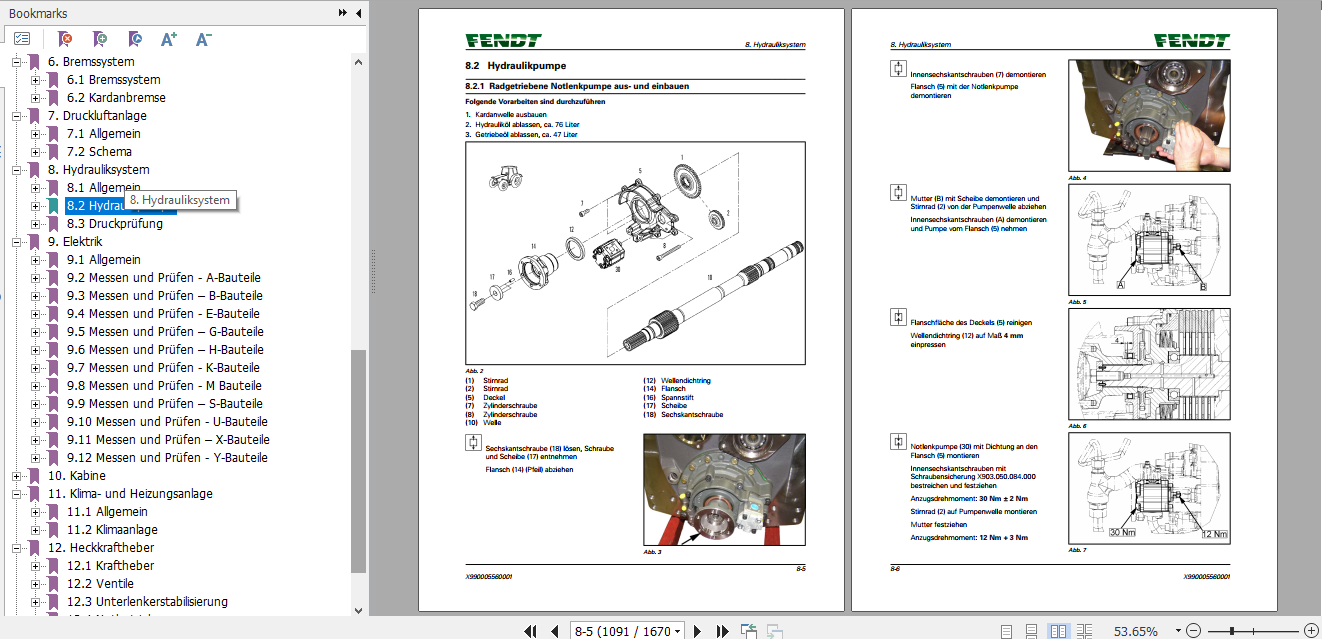Click the double-arrow expand Bookmarks panel icon
The height and width of the screenshot is (639, 1322).
[343, 13]
